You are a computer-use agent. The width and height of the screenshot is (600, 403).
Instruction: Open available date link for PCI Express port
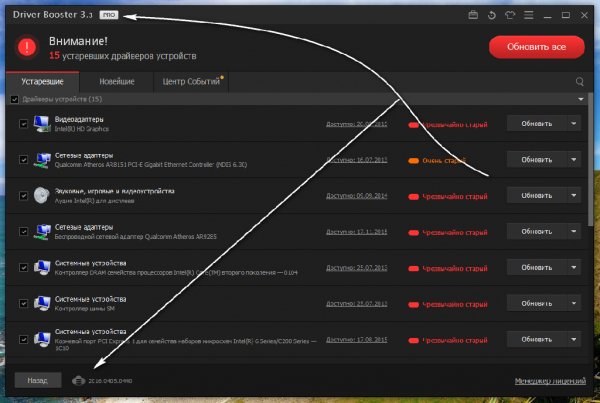(x=357, y=340)
